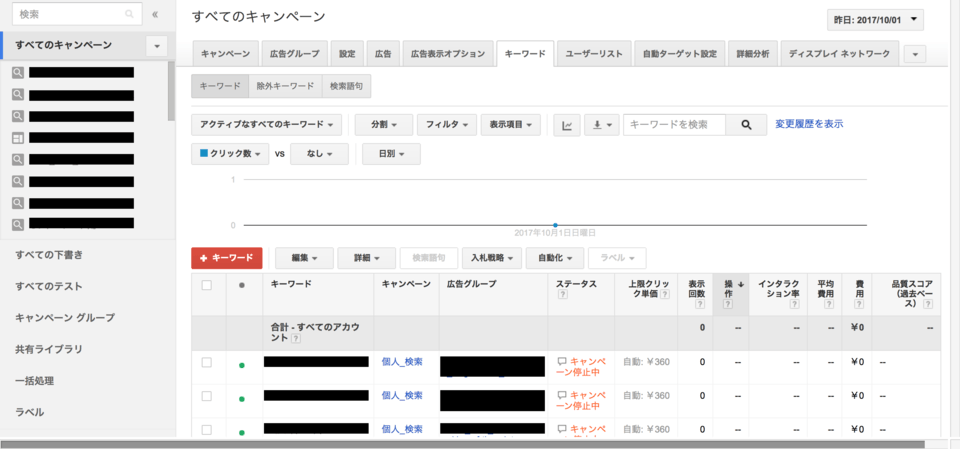Click the red +キーワード button
Screen dimensions: 960x449
[x=227, y=258]
